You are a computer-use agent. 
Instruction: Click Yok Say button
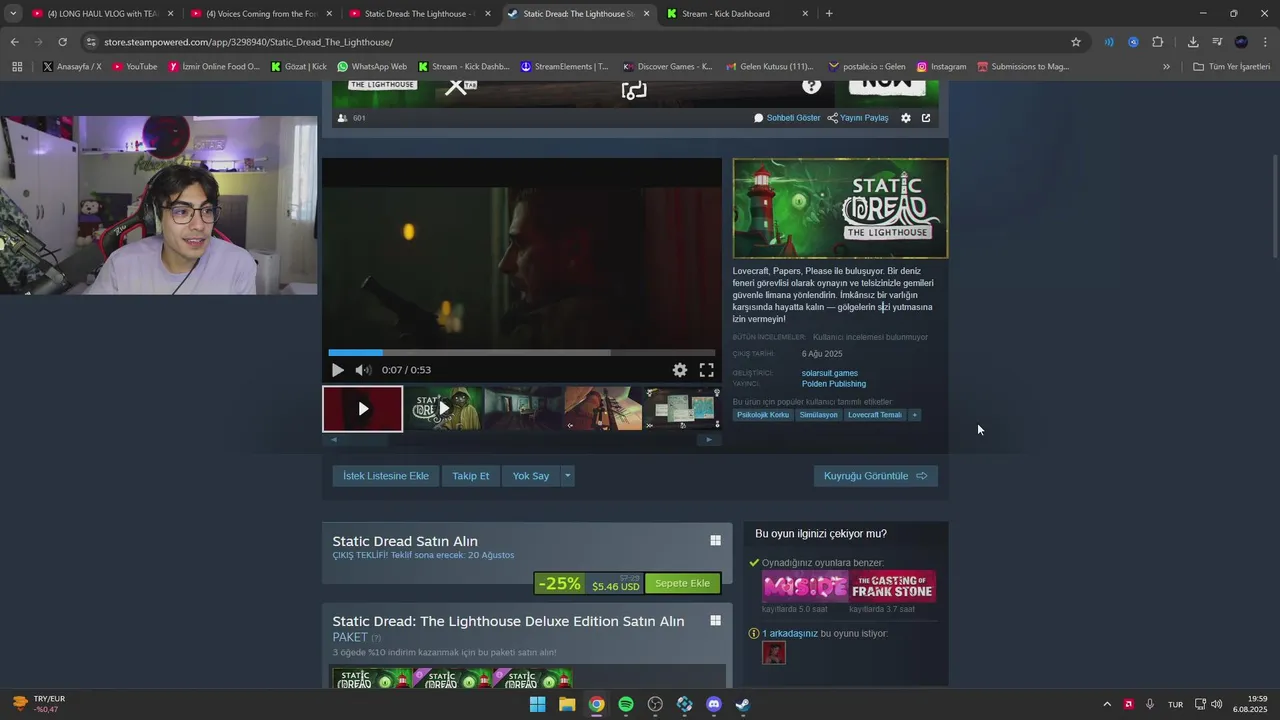click(x=531, y=476)
